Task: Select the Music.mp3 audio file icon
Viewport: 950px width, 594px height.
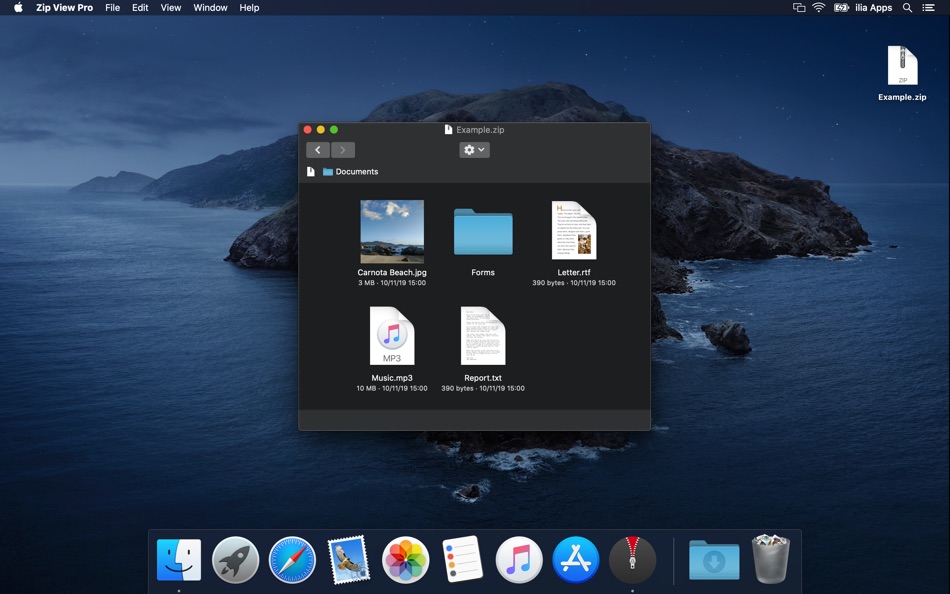Action: [392, 336]
